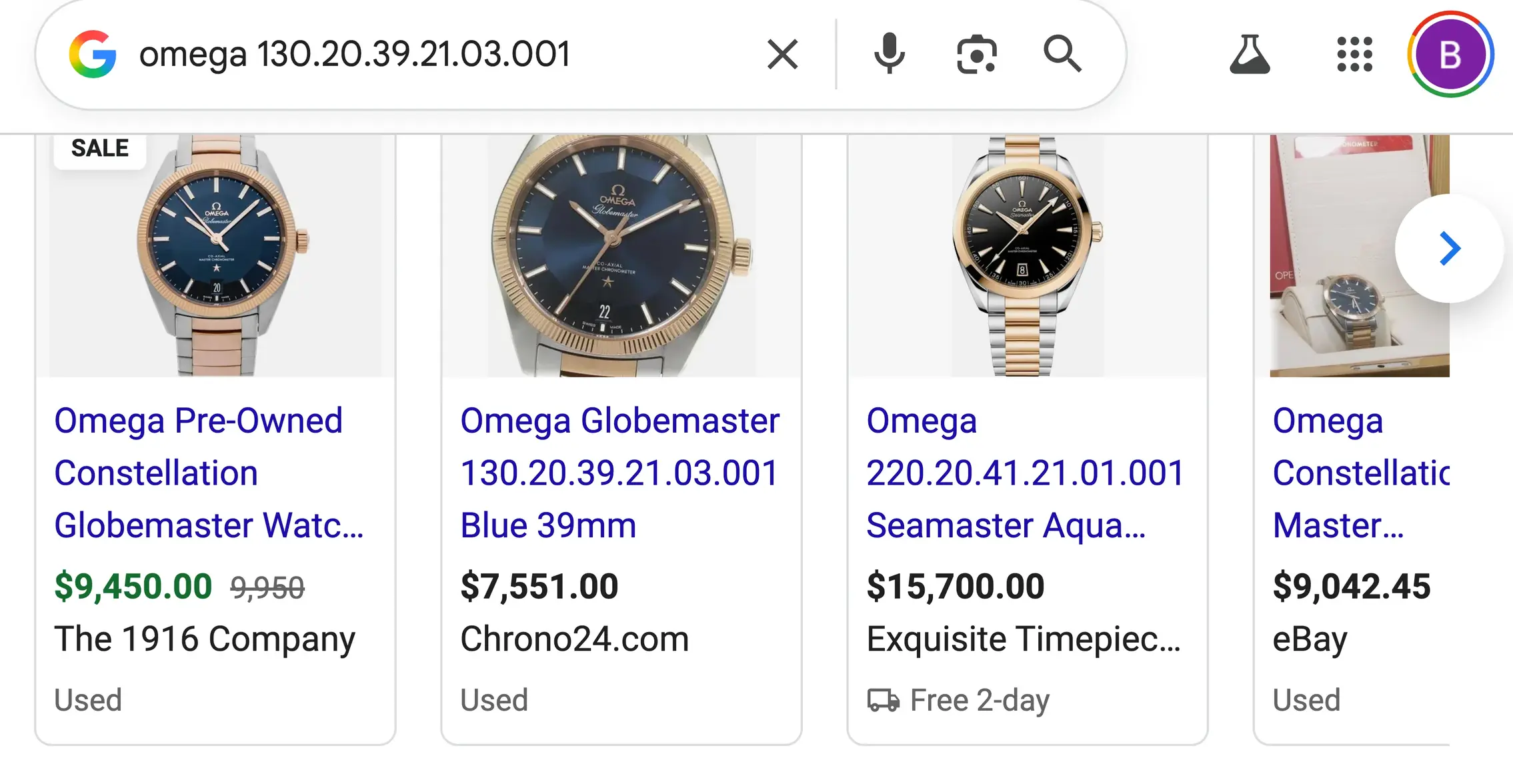Open Google Lens image search camera icon

(975, 55)
